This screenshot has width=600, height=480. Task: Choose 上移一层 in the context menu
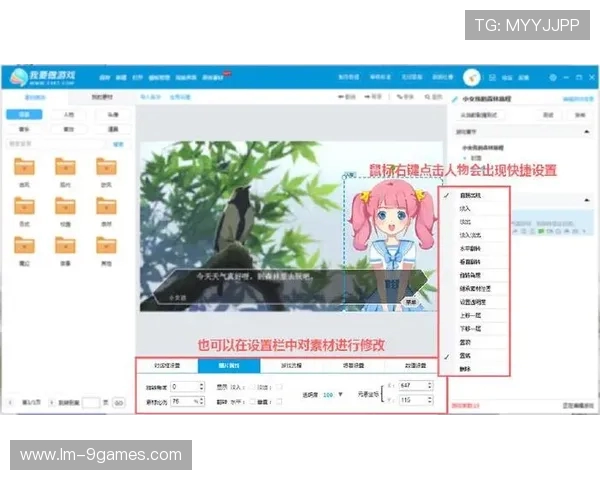click(x=474, y=315)
